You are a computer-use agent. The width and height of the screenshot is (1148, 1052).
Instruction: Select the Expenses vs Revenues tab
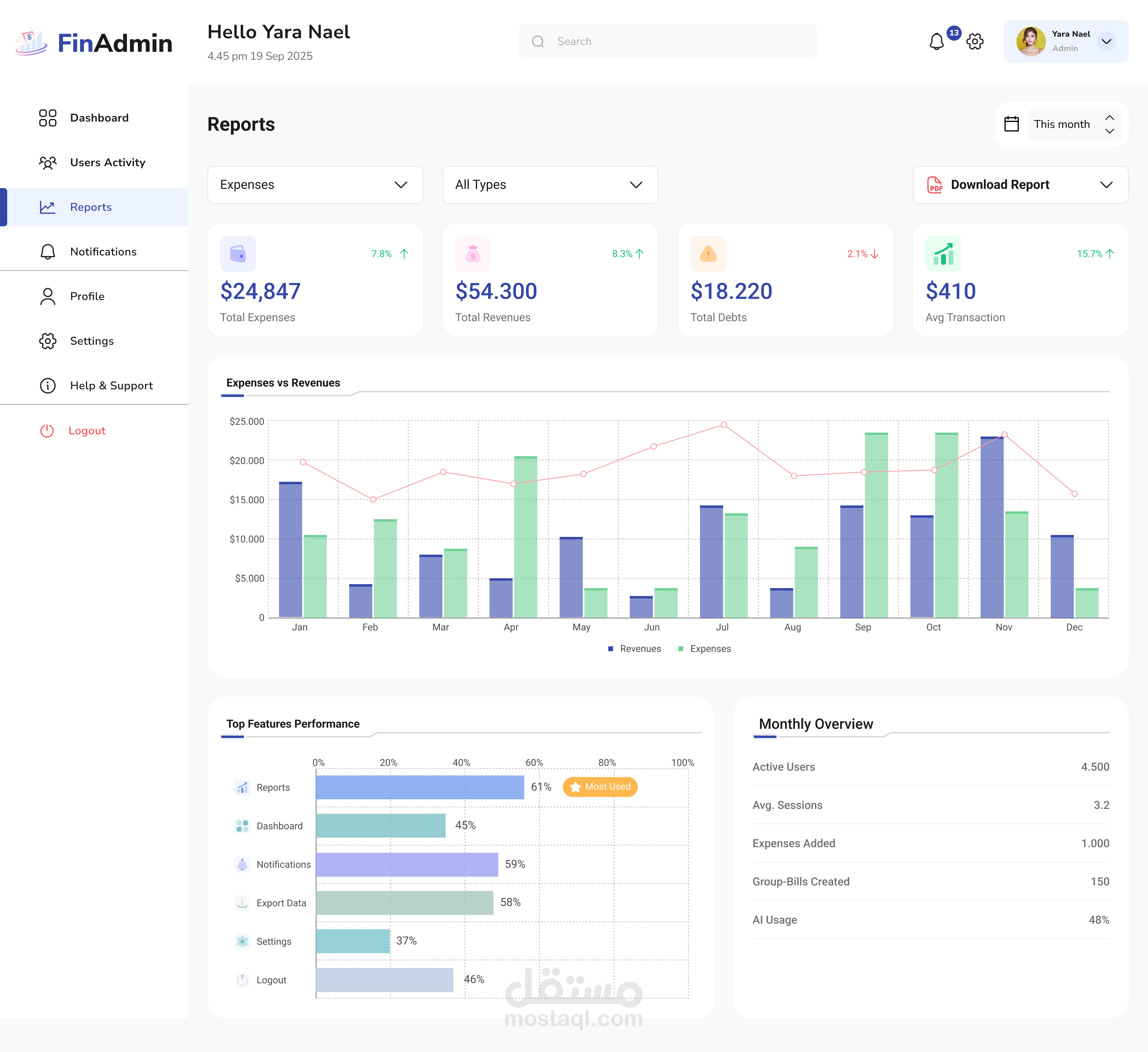(283, 383)
